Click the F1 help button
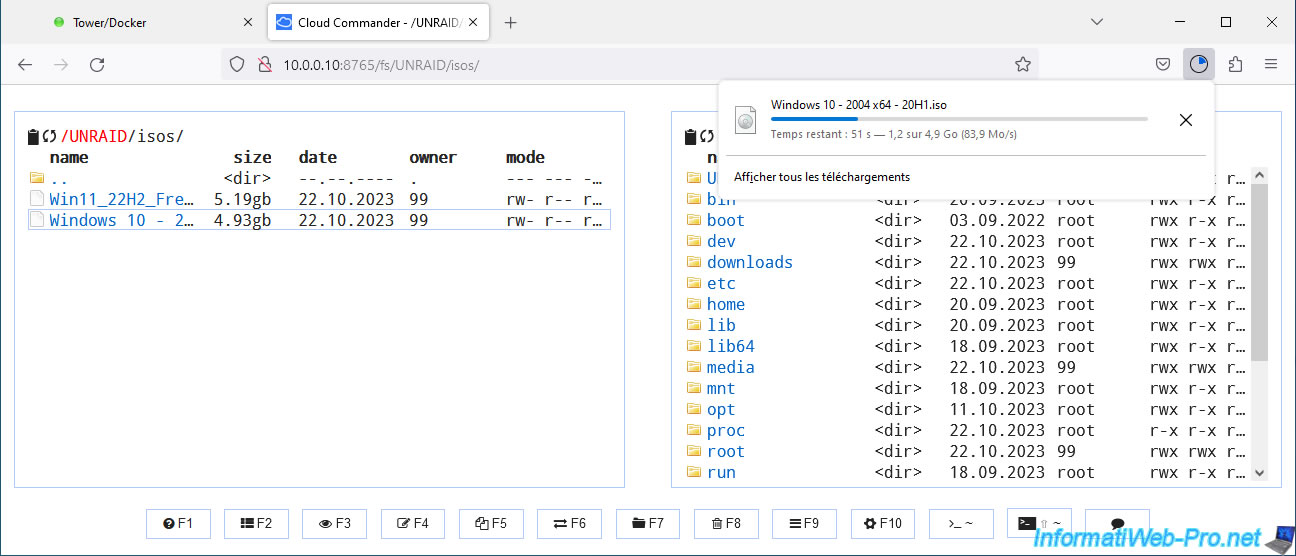 tap(178, 523)
